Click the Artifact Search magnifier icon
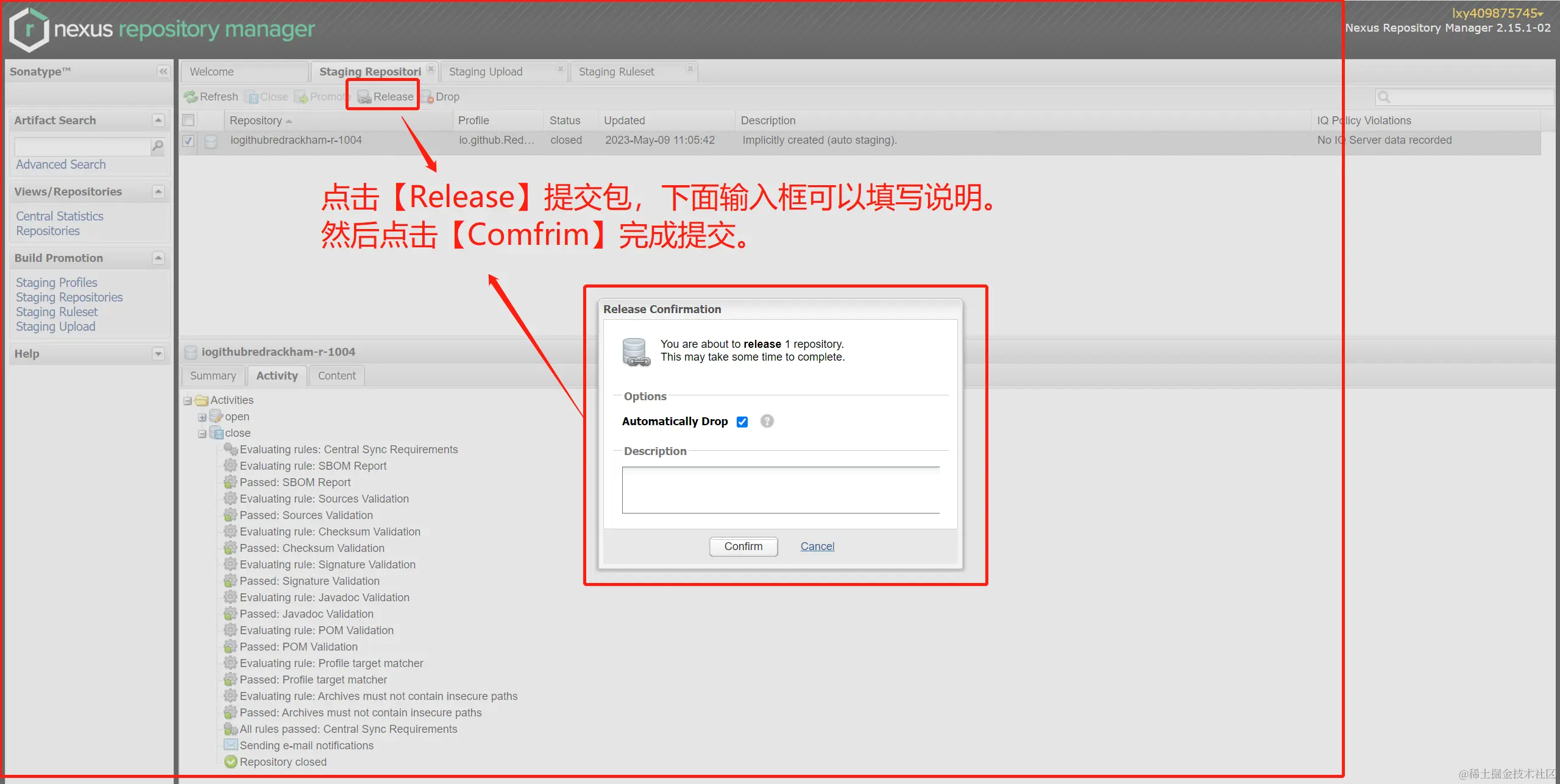The image size is (1560, 784). point(158,146)
